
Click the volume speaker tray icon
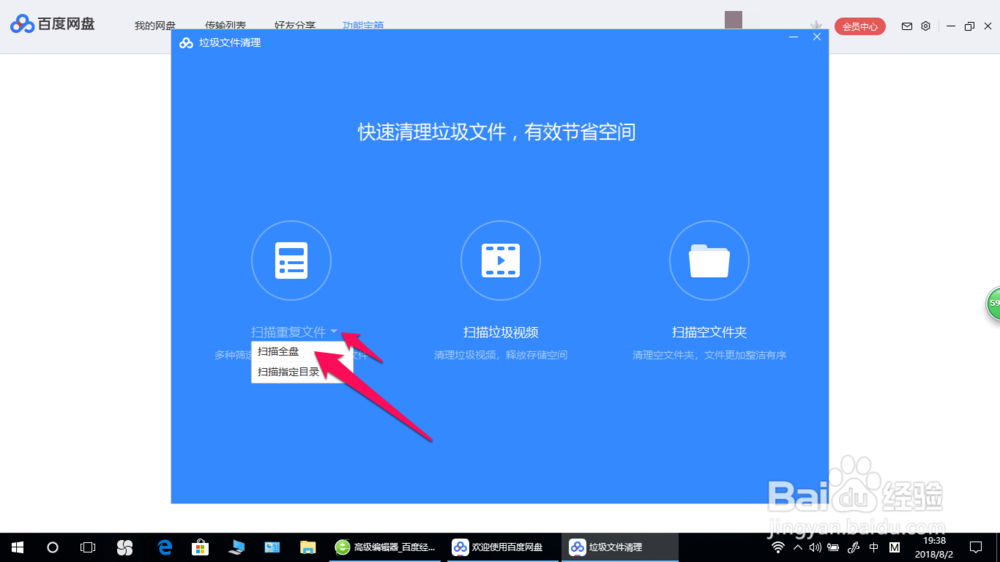815,547
